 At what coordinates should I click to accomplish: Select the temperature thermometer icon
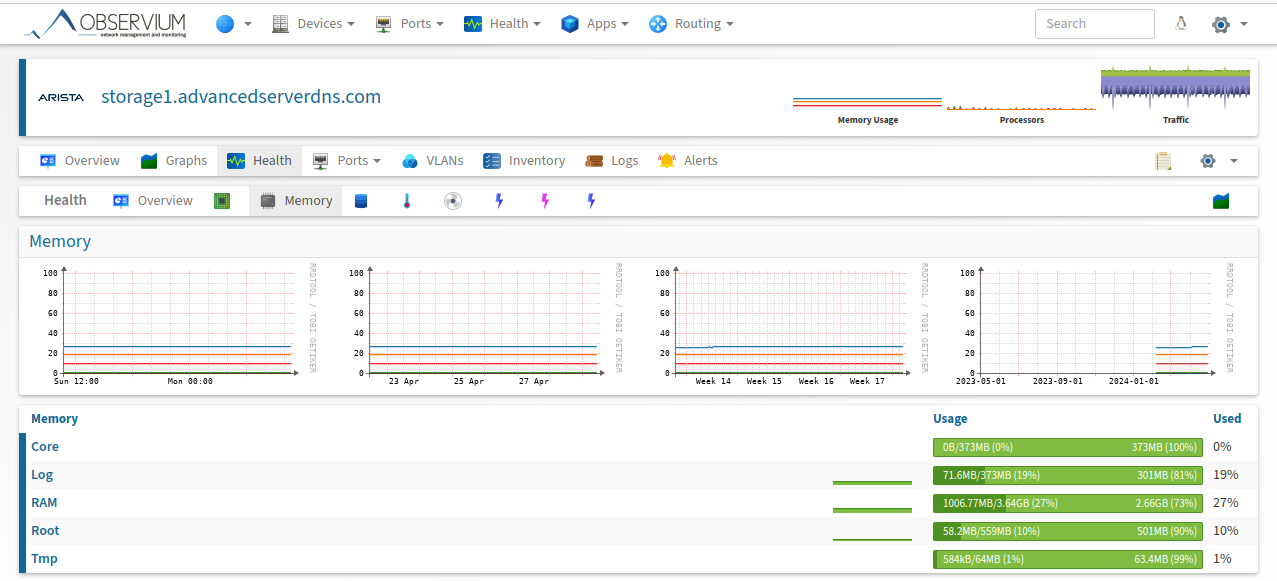point(407,201)
